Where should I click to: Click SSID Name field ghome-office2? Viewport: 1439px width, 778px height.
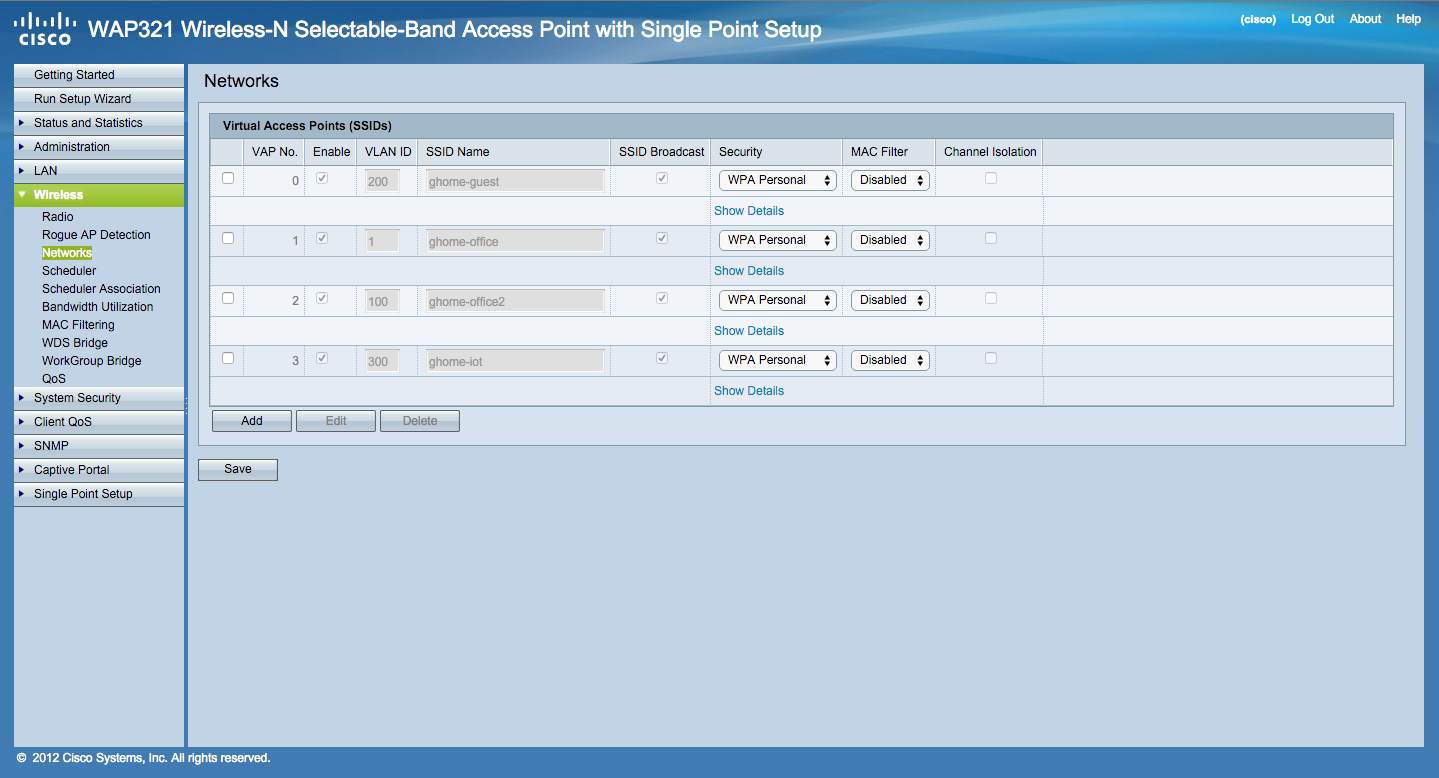pyautogui.click(x=515, y=301)
